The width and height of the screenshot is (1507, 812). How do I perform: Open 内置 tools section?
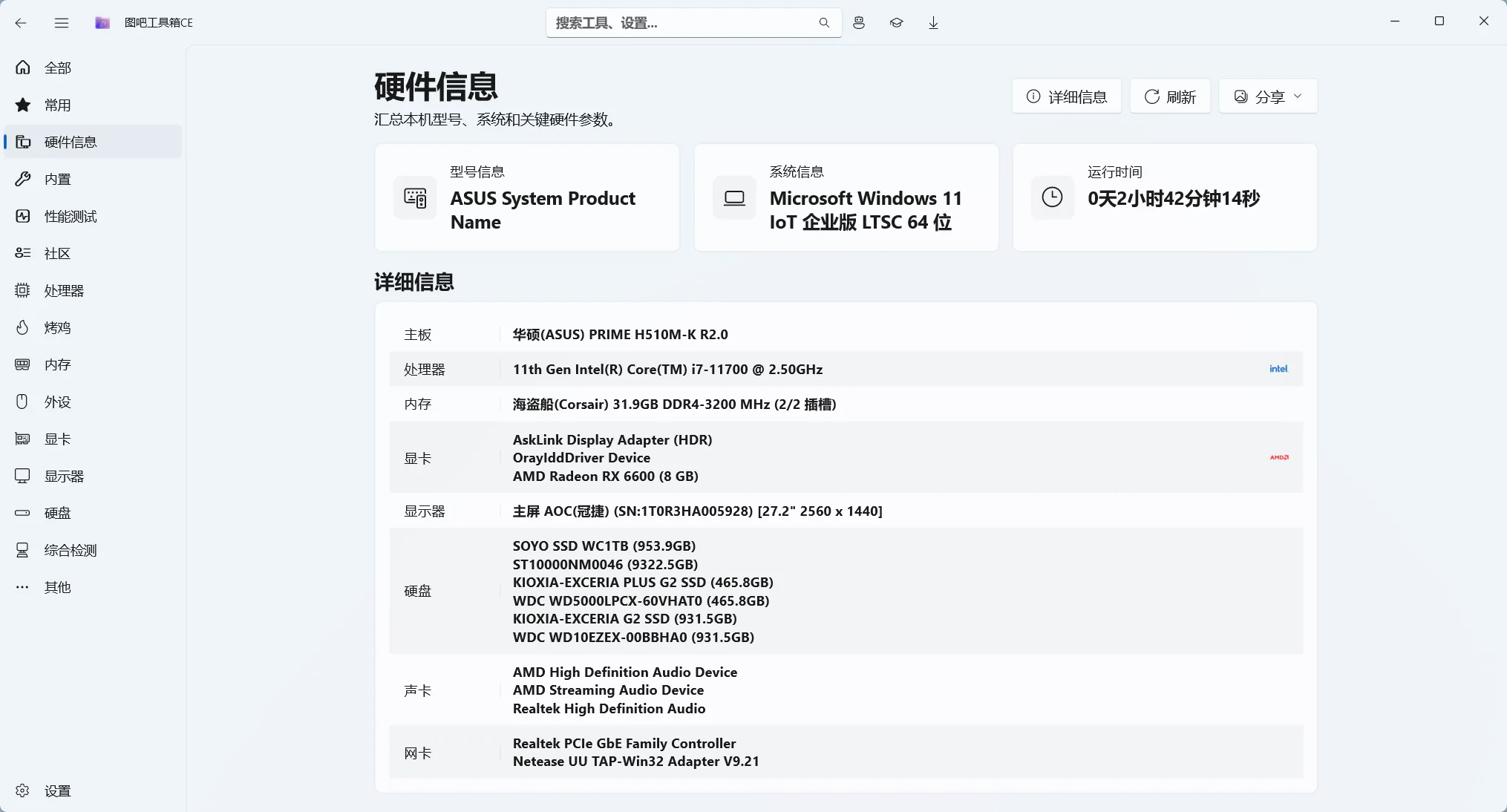pos(93,179)
